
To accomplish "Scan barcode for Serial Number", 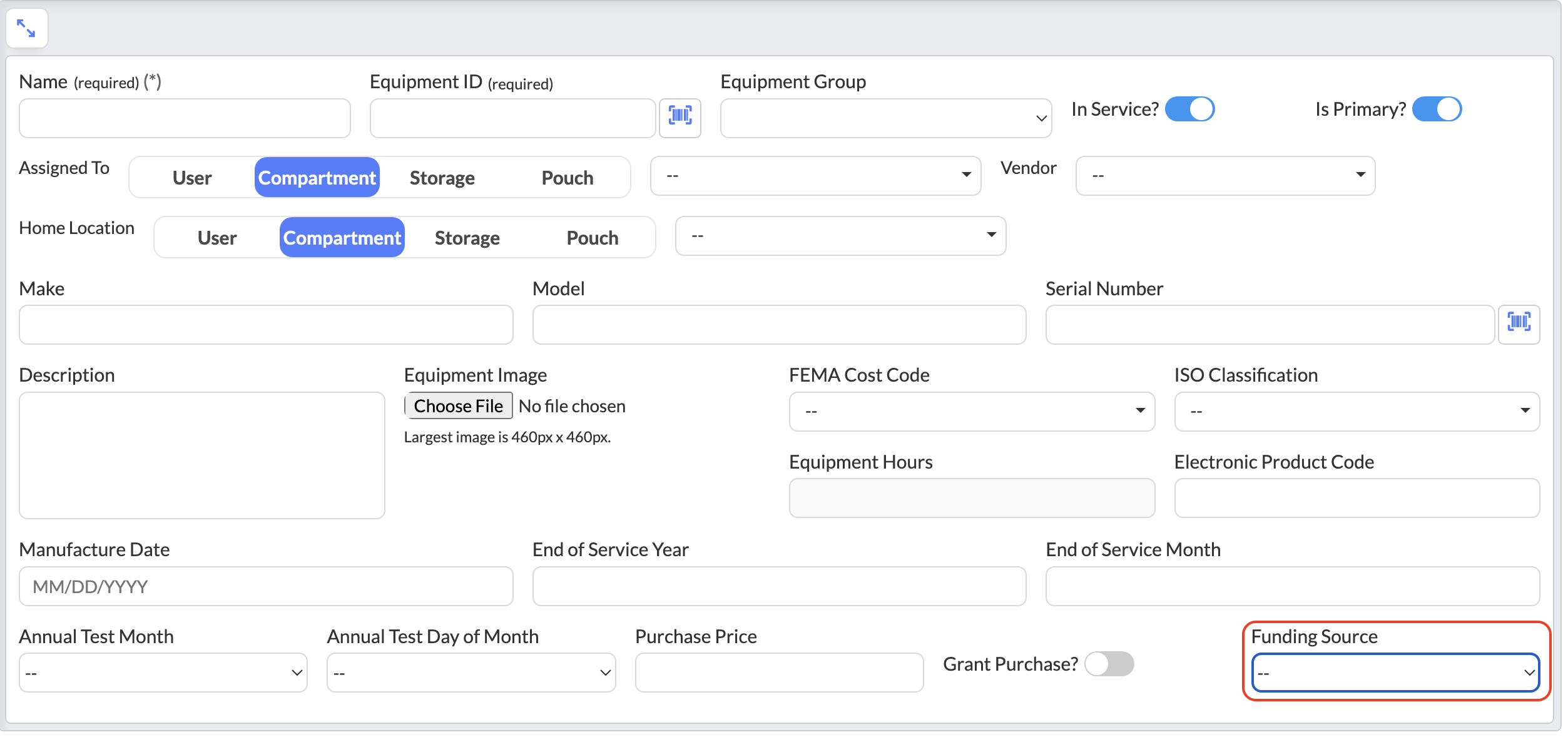I will pyautogui.click(x=1519, y=324).
